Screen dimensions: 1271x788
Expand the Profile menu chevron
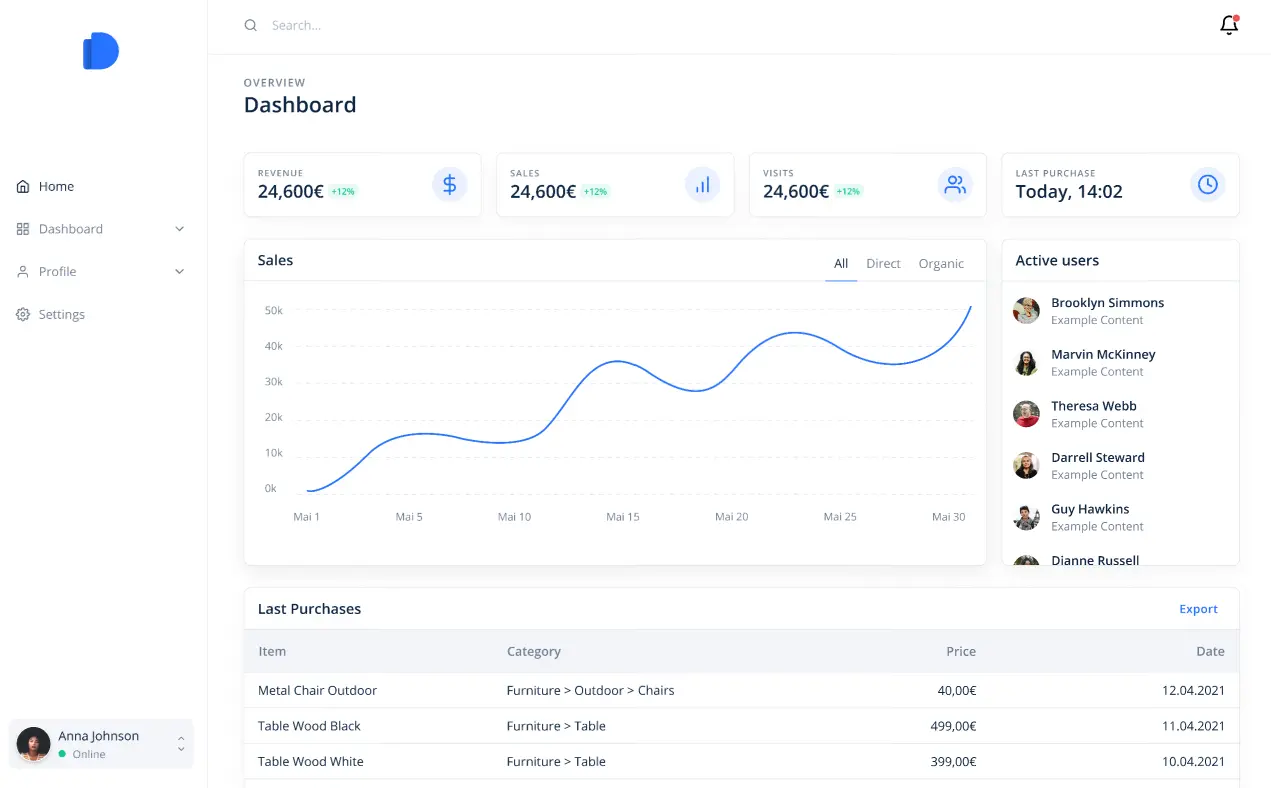point(180,271)
